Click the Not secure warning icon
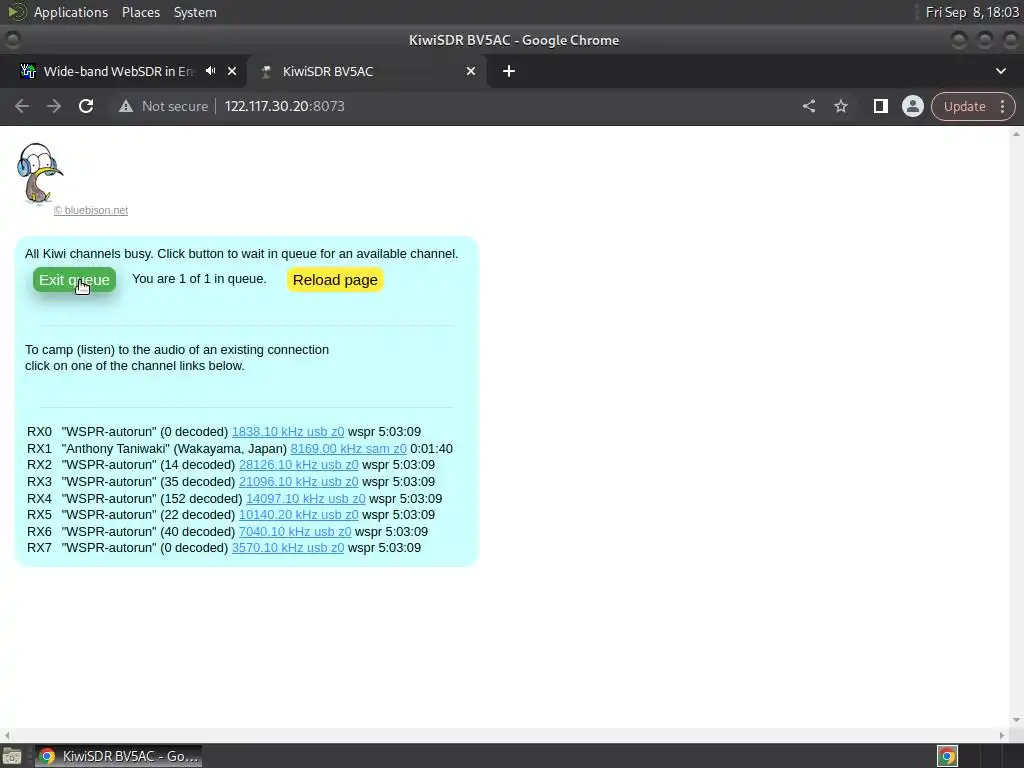This screenshot has width=1024, height=768. pyautogui.click(x=126, y=106)
